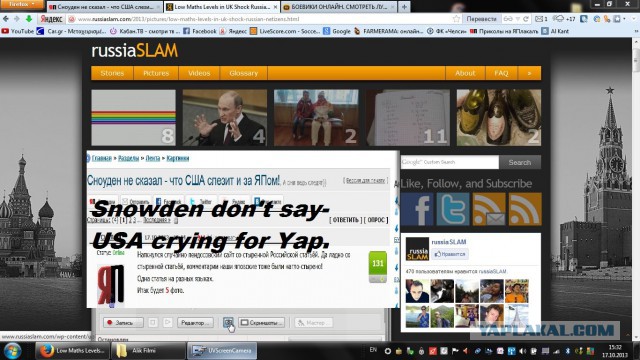Screen dimensions: 640x360
Task: Open the Google bookmark
Action: (x=337, y=31)
